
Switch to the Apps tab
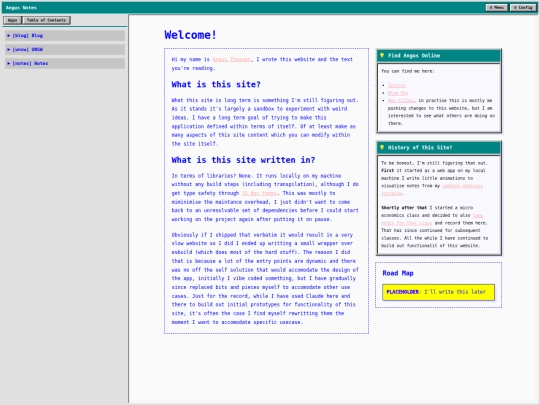12,20
